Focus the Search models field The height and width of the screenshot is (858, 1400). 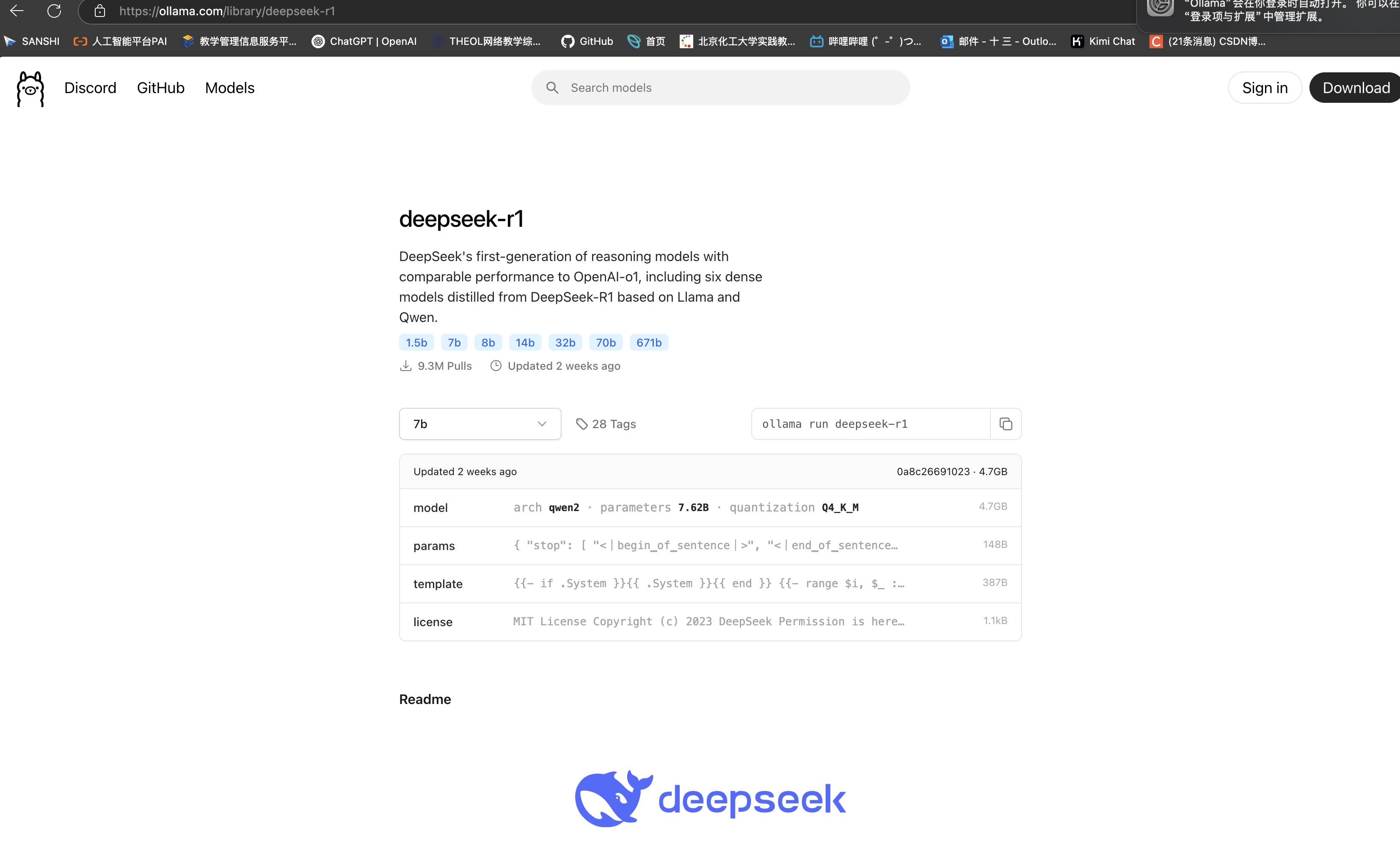coord(720,88)
